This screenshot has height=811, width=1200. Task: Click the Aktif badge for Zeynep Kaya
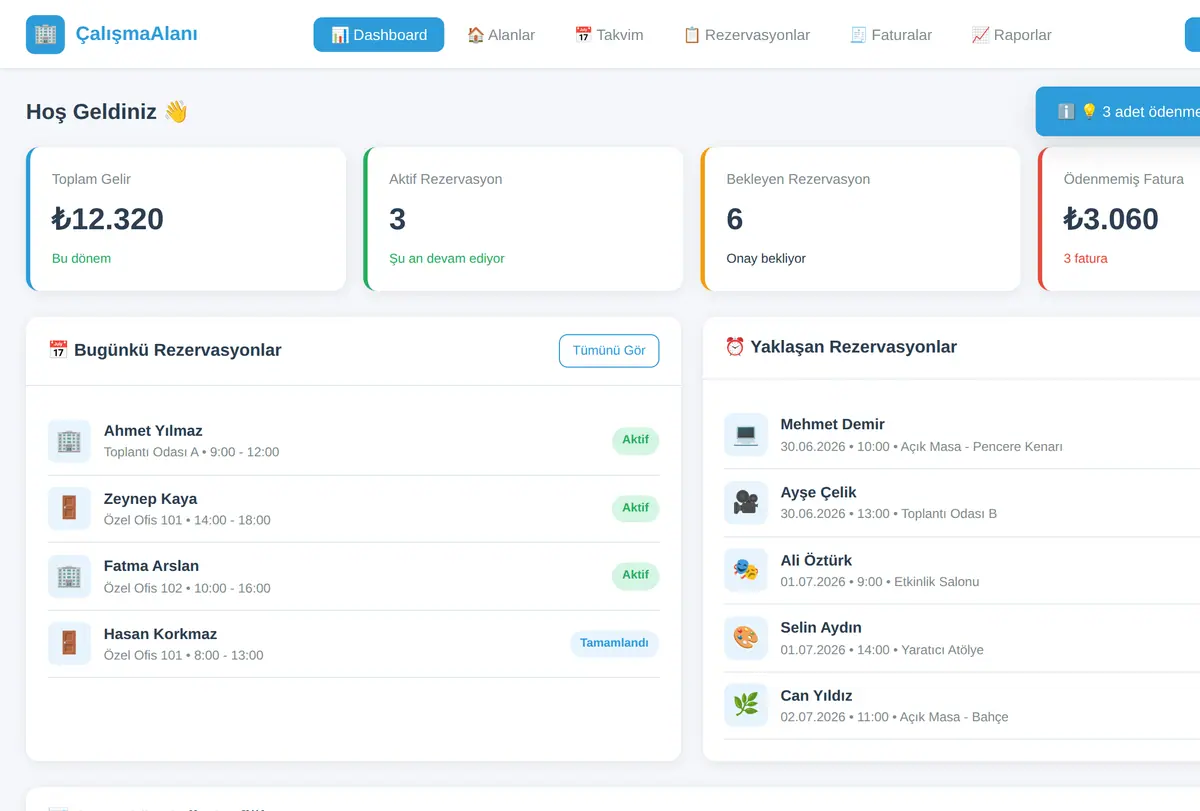(636, 508)
